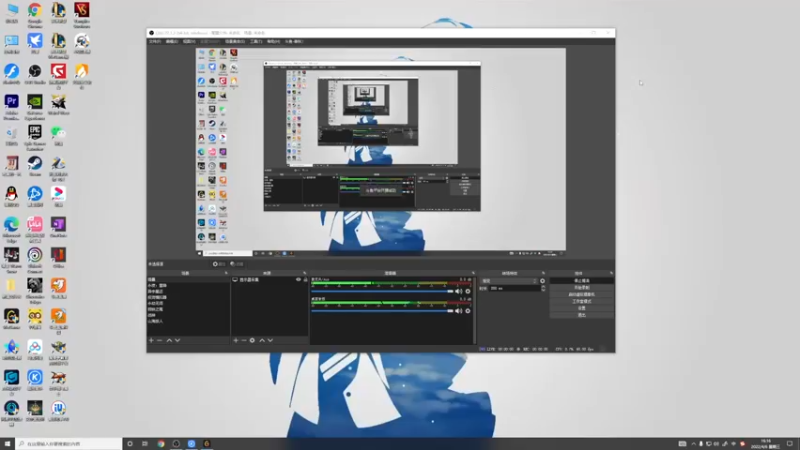The image size is (800, 450).
Task: Adjust second mixer channel volume slider
Action: [x=382, y=311]
